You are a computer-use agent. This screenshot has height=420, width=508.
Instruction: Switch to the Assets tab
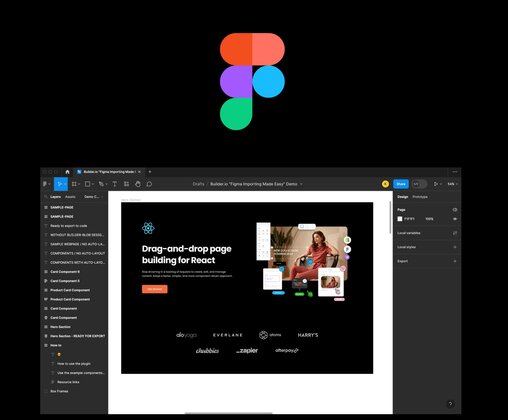(x=70, y=197)
